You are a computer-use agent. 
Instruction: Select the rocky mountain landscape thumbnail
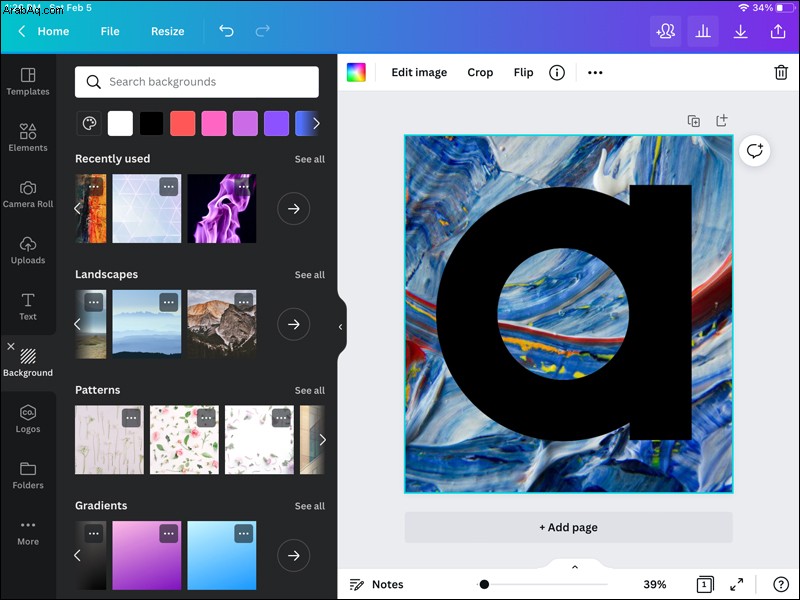[222, 324]
